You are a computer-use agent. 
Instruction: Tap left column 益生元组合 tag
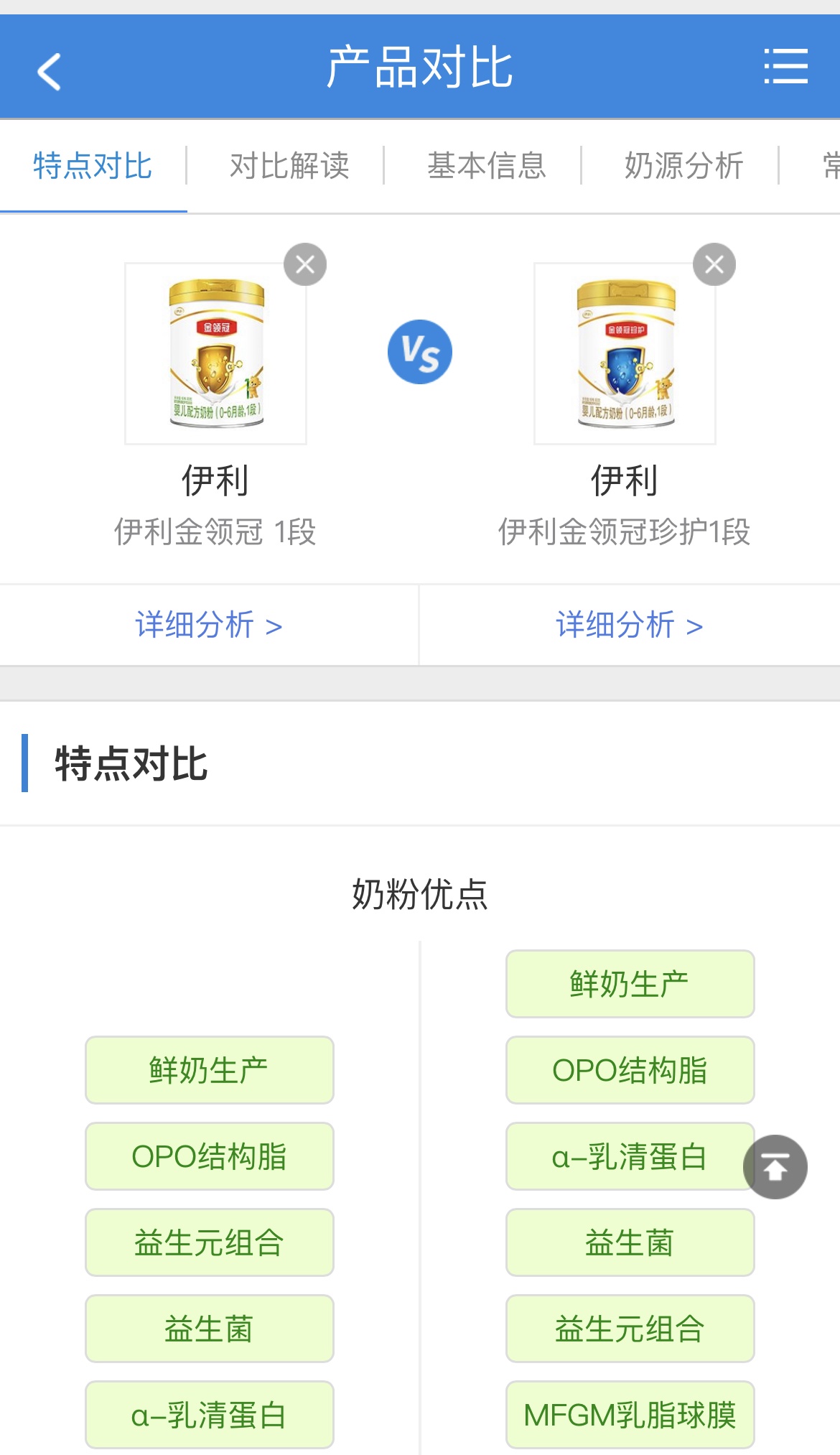click(x=209, y=1242)
